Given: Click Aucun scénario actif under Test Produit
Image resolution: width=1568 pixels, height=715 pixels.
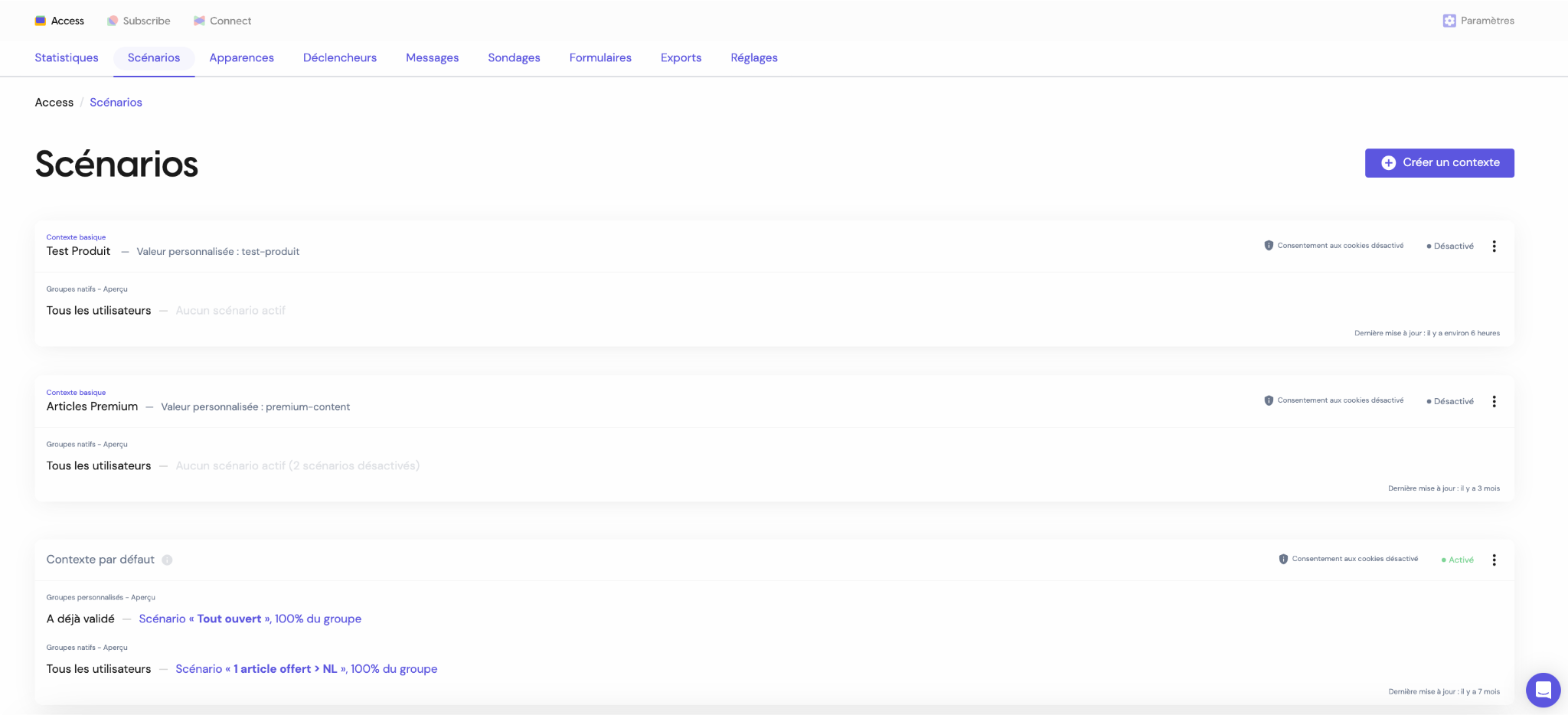Looking at the screenshot, I should tap(230, 311).
